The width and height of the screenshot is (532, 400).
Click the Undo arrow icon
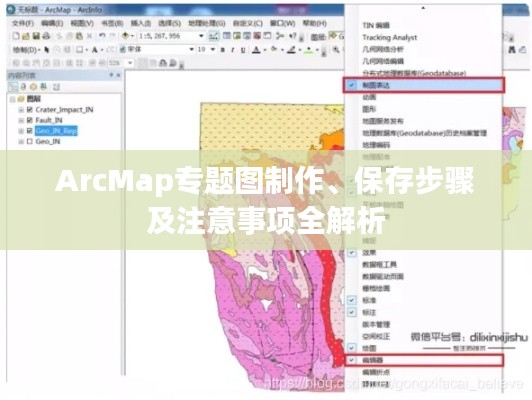point(102,36)
